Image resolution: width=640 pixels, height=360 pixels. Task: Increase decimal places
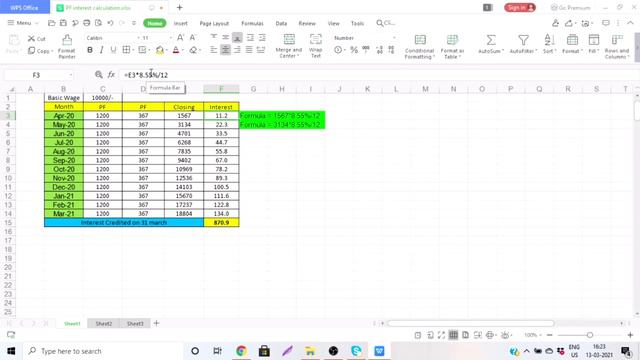click(379, 50)
